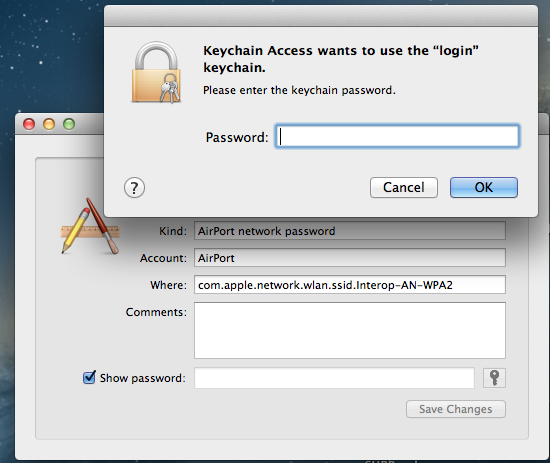Click the keychain dialog title bar
The width and height of the screenshot is (550, 463).
tap(321, 16)
